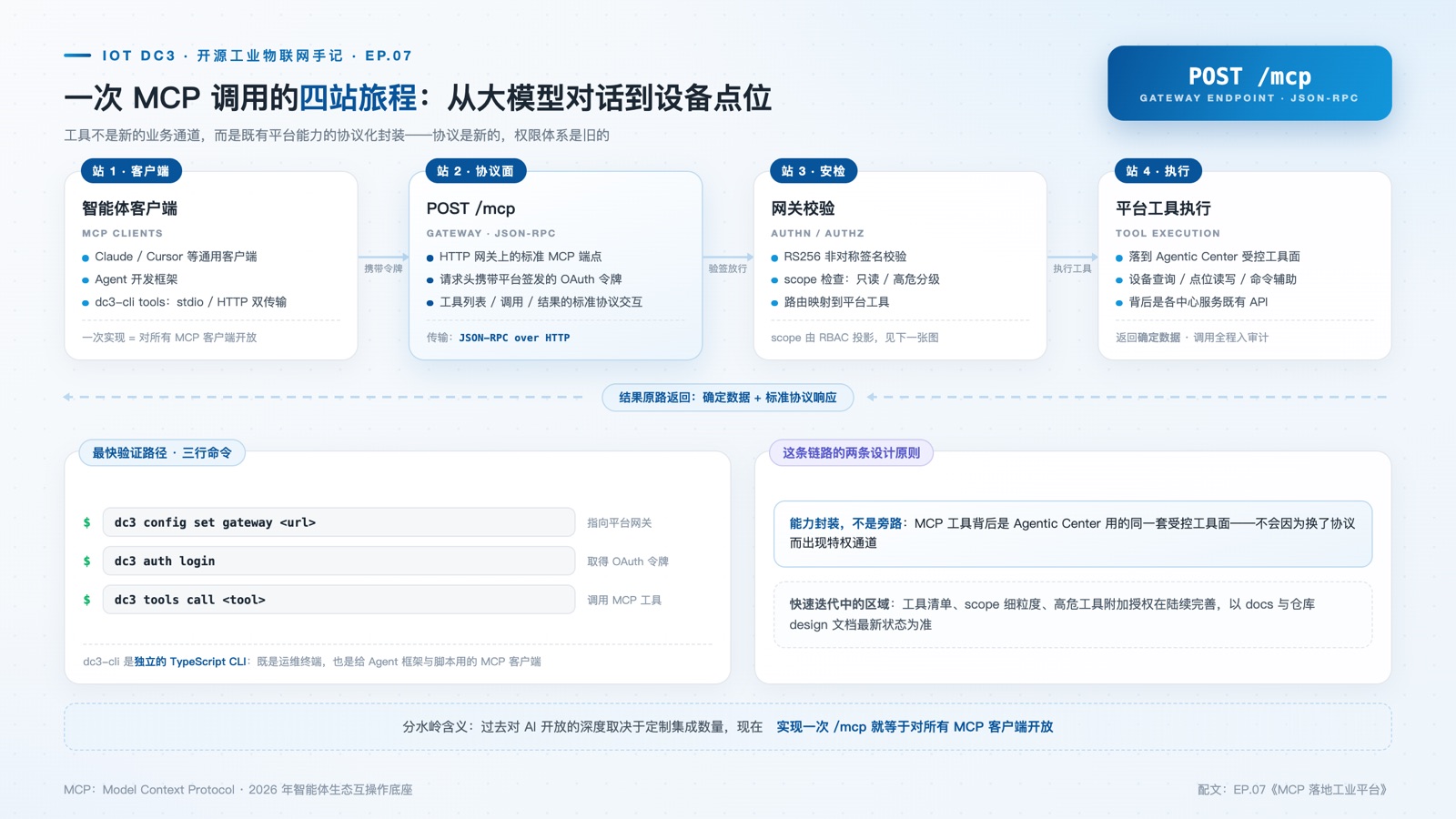Click the 一次实现 = 对所有 MCP 客户端开放 footer note
Viewport: 1456px width, 819px height.
point(169,338)
